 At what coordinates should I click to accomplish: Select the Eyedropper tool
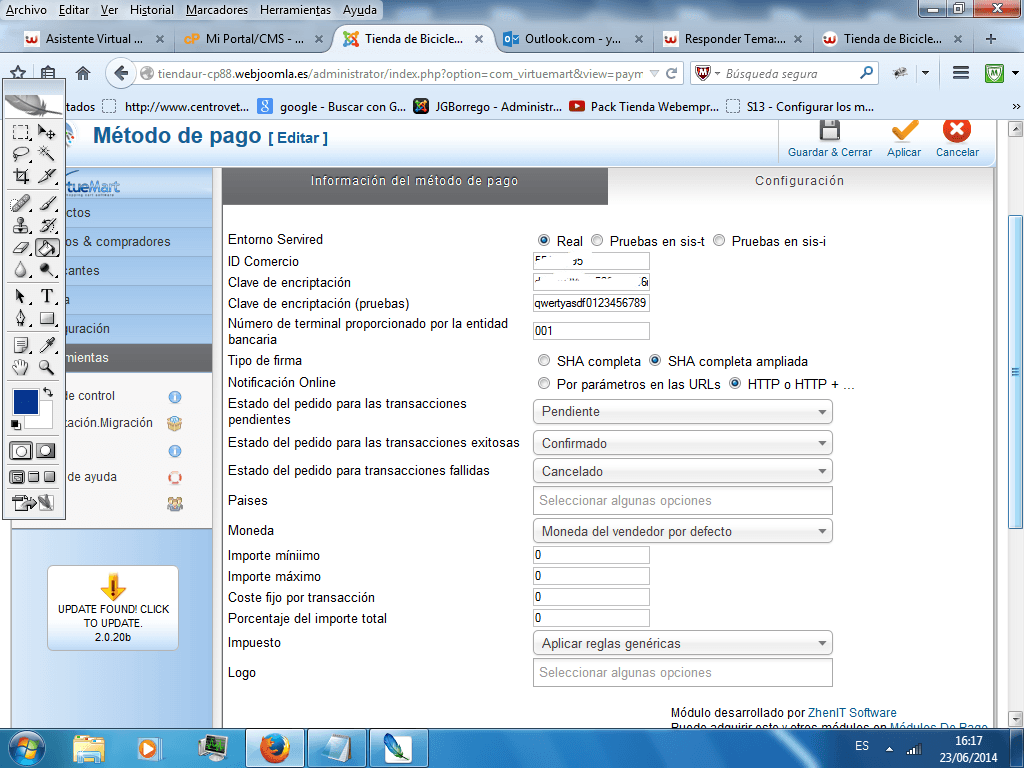click(46, 345)
